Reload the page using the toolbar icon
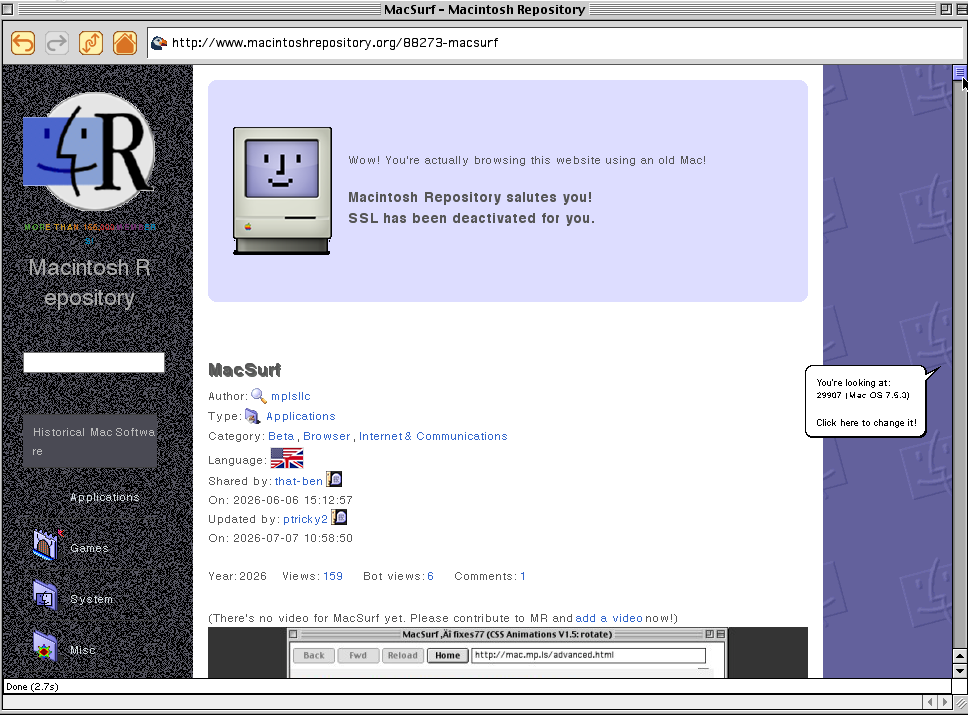This screenshot has width=968, height=715. (91, 43)
